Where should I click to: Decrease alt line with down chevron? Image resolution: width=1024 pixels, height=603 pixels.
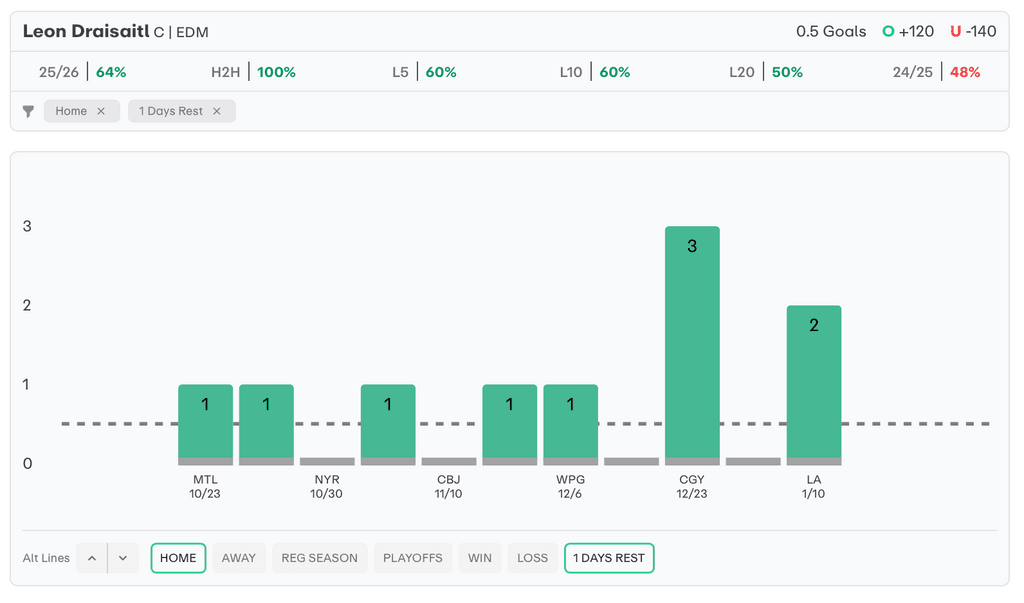(x=122, y=558)
